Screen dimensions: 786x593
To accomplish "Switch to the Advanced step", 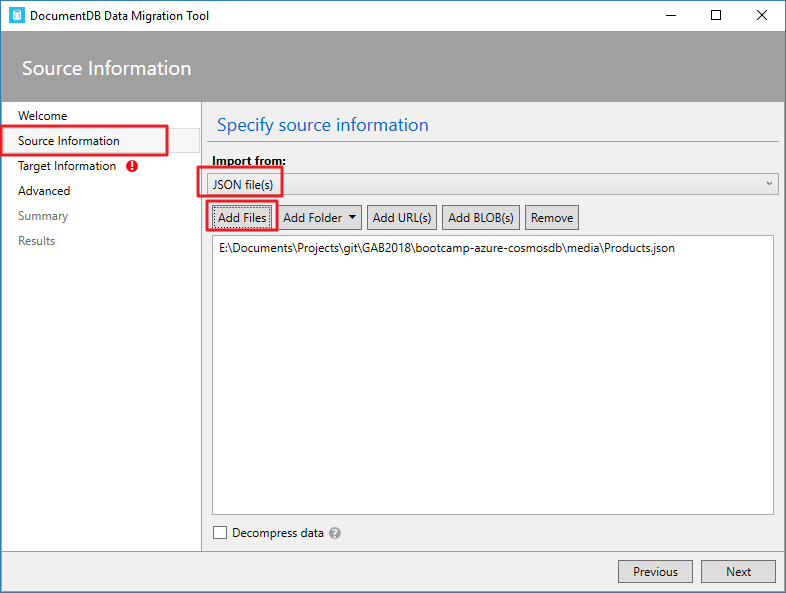I will (x=44, y=191).
